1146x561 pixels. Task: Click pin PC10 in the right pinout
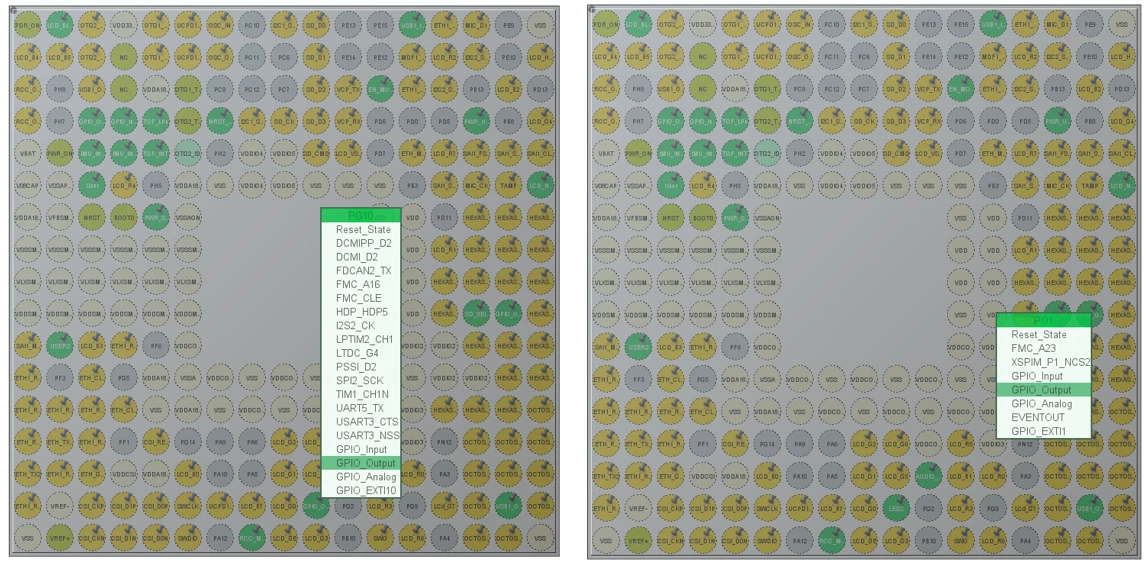[832, 25]
